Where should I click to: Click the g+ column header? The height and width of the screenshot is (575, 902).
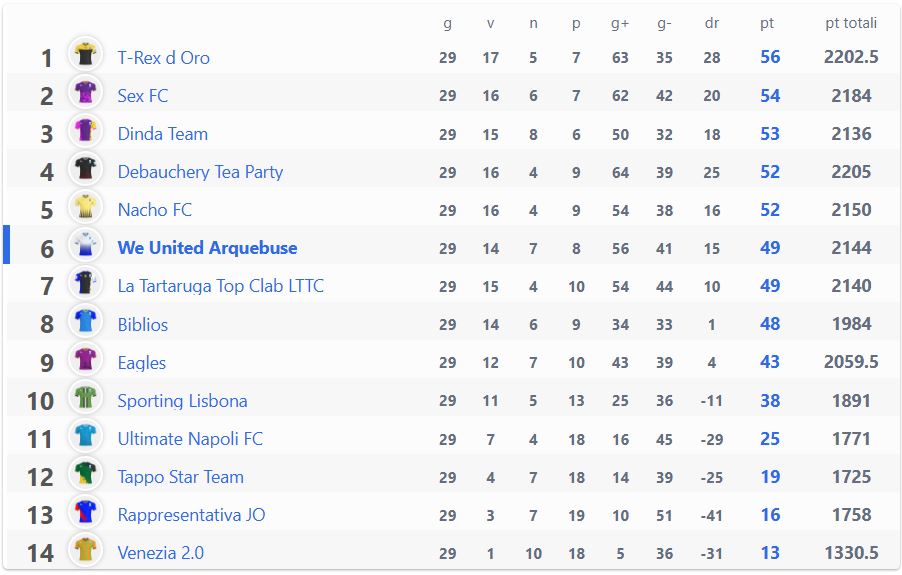tap(620, 24)
